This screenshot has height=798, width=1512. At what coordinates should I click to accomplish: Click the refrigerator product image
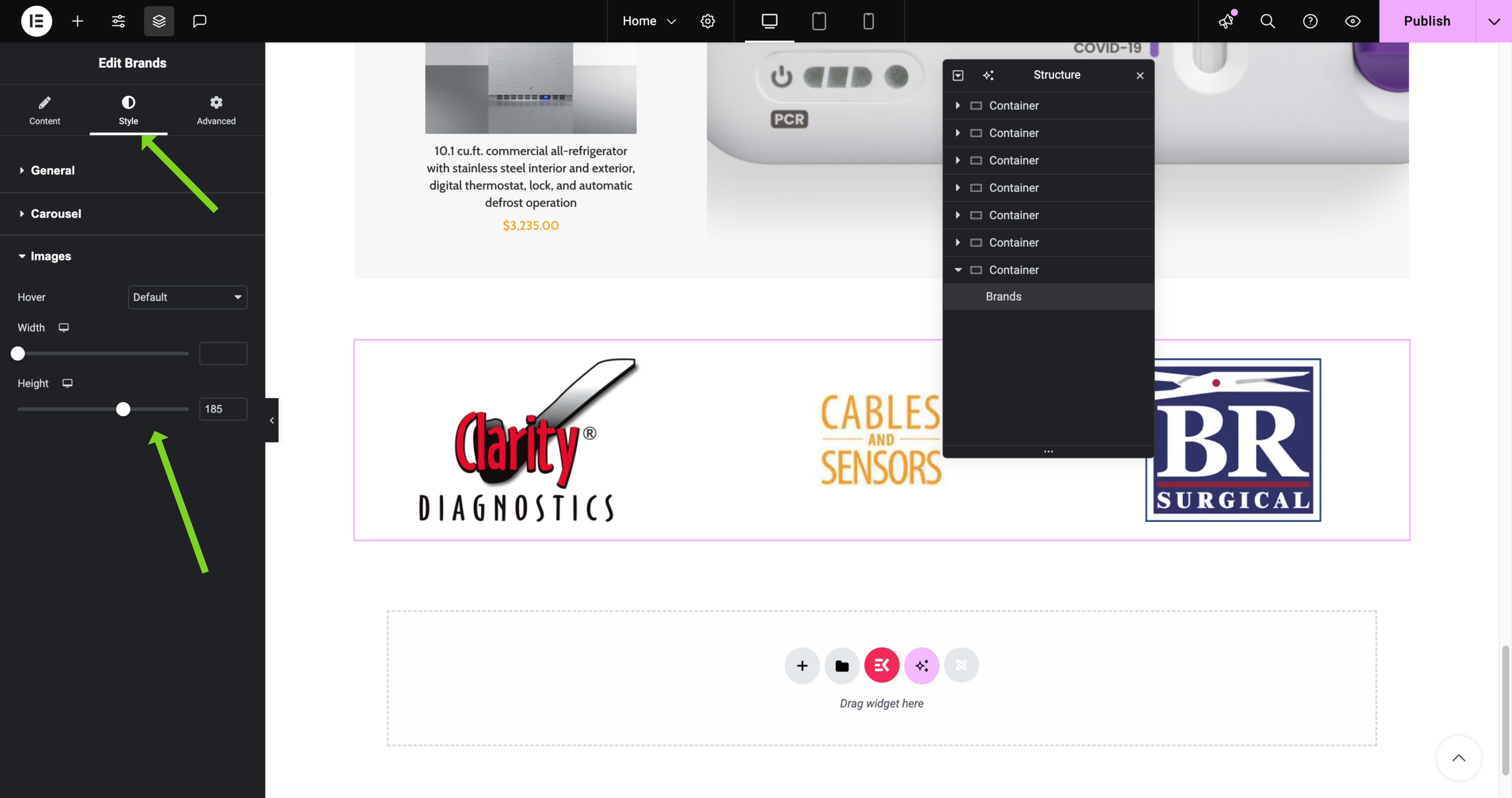coord(531,88)
